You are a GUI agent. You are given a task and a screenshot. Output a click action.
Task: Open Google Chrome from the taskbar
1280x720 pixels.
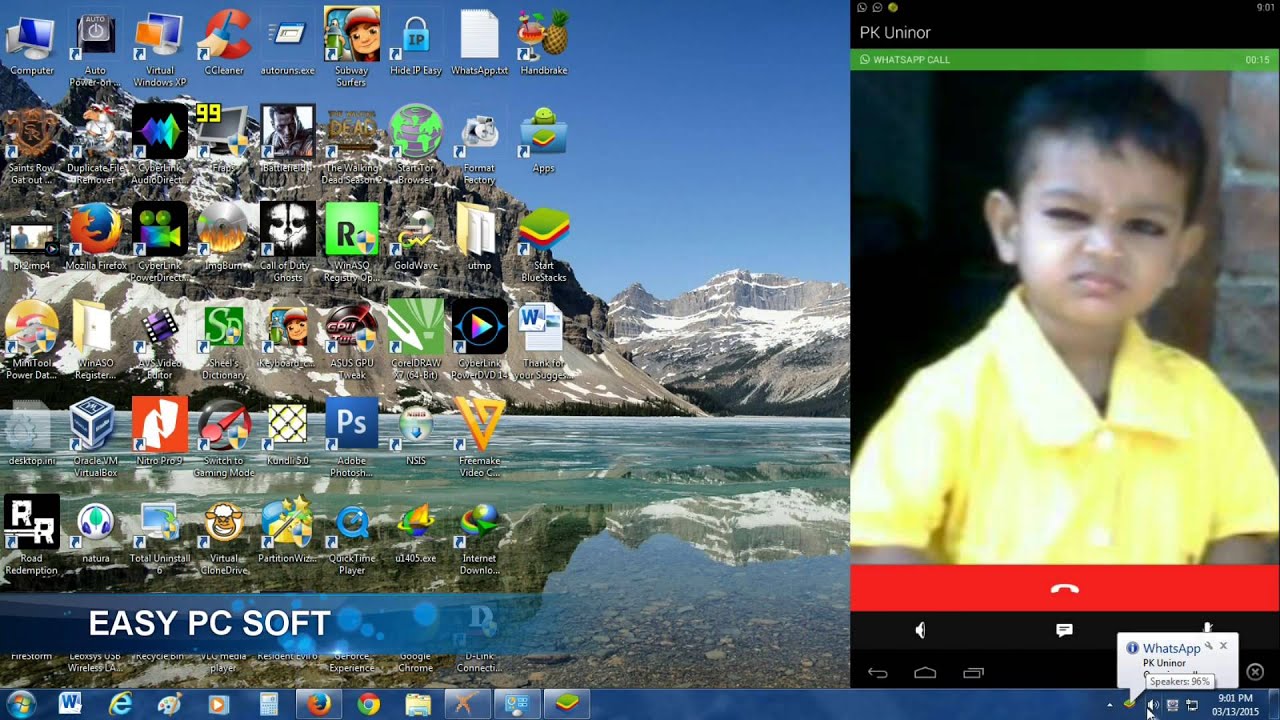(x=369, y=704)
